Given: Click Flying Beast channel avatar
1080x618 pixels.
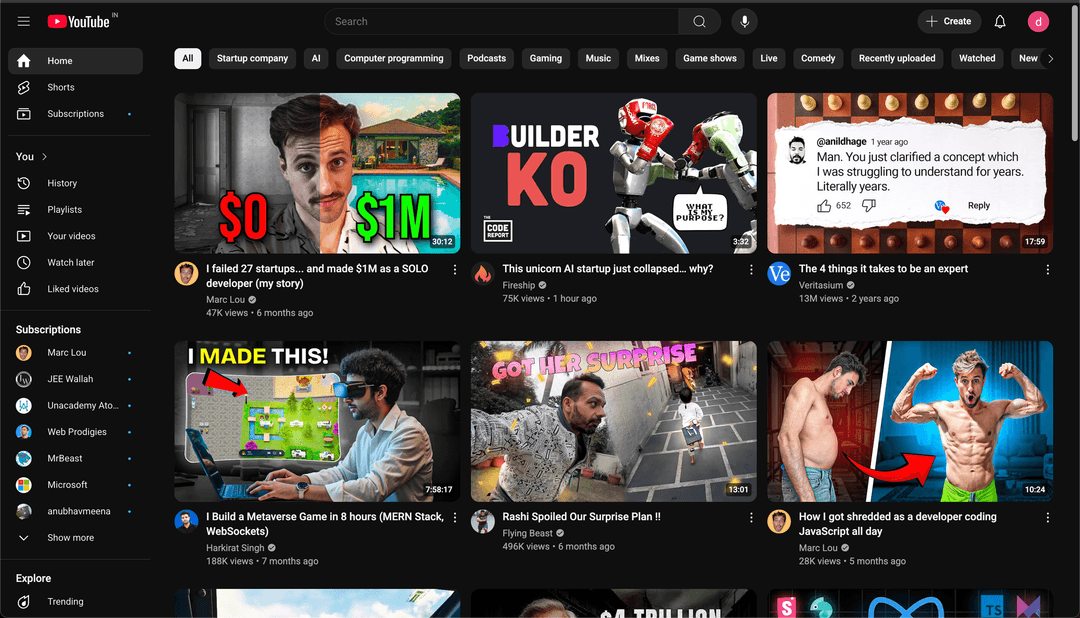Looking at the screenshot, I should tap(483, 522).
